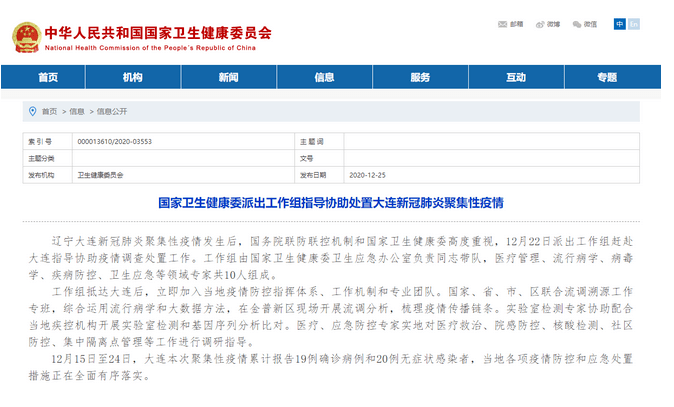Select the 新闻 navigation tab
This screenshot has width=674, height=407.
[x=228, y=78]
